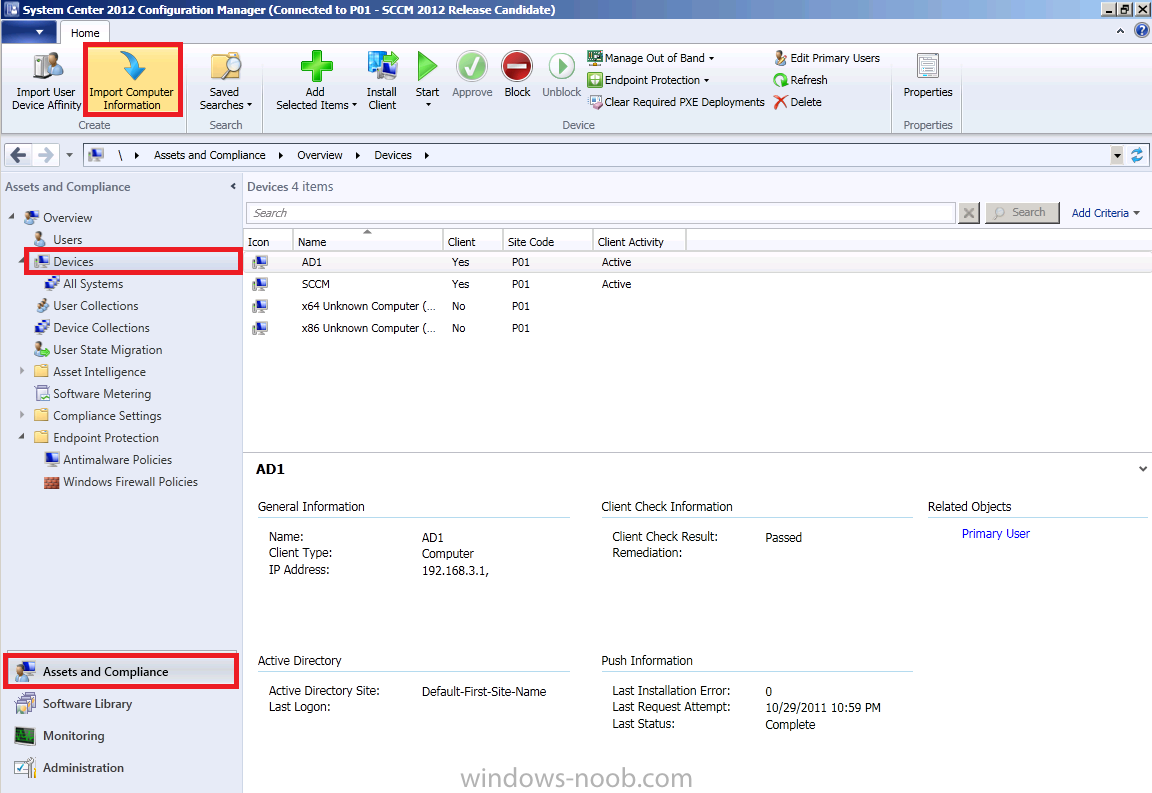Switch to Software Library workspace
Viewport: 1152px width, 793px height.
click(x=121, y=703)
